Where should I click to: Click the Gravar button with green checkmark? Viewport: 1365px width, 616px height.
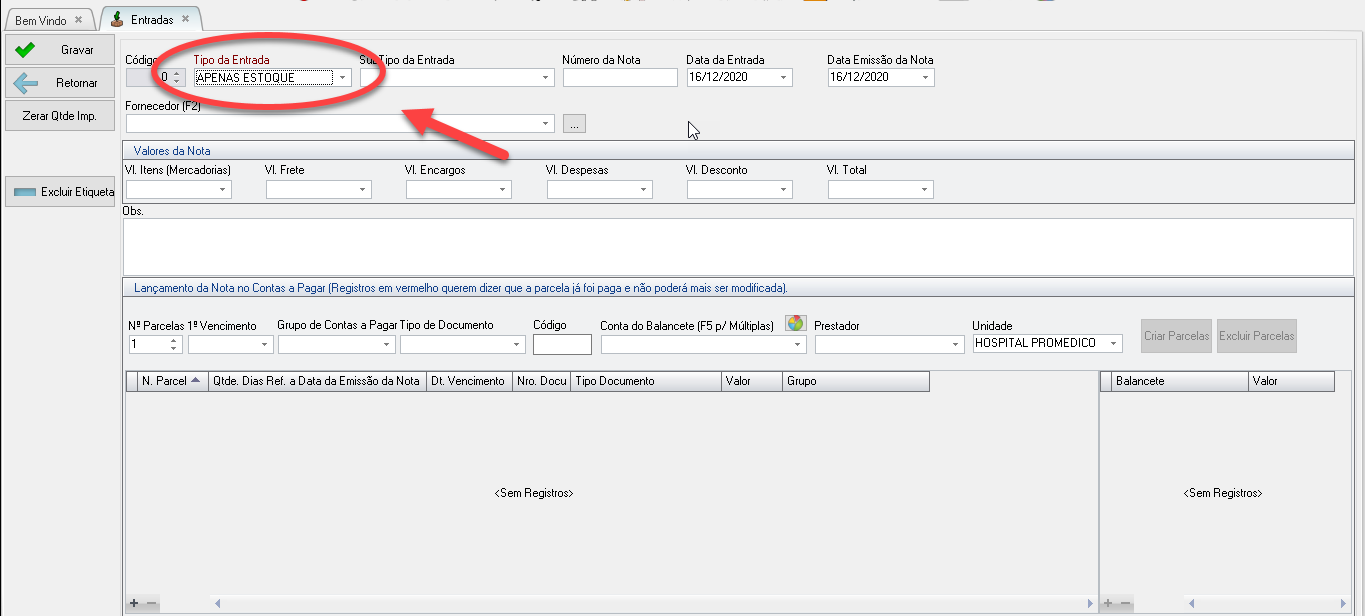tap(60, 50)
